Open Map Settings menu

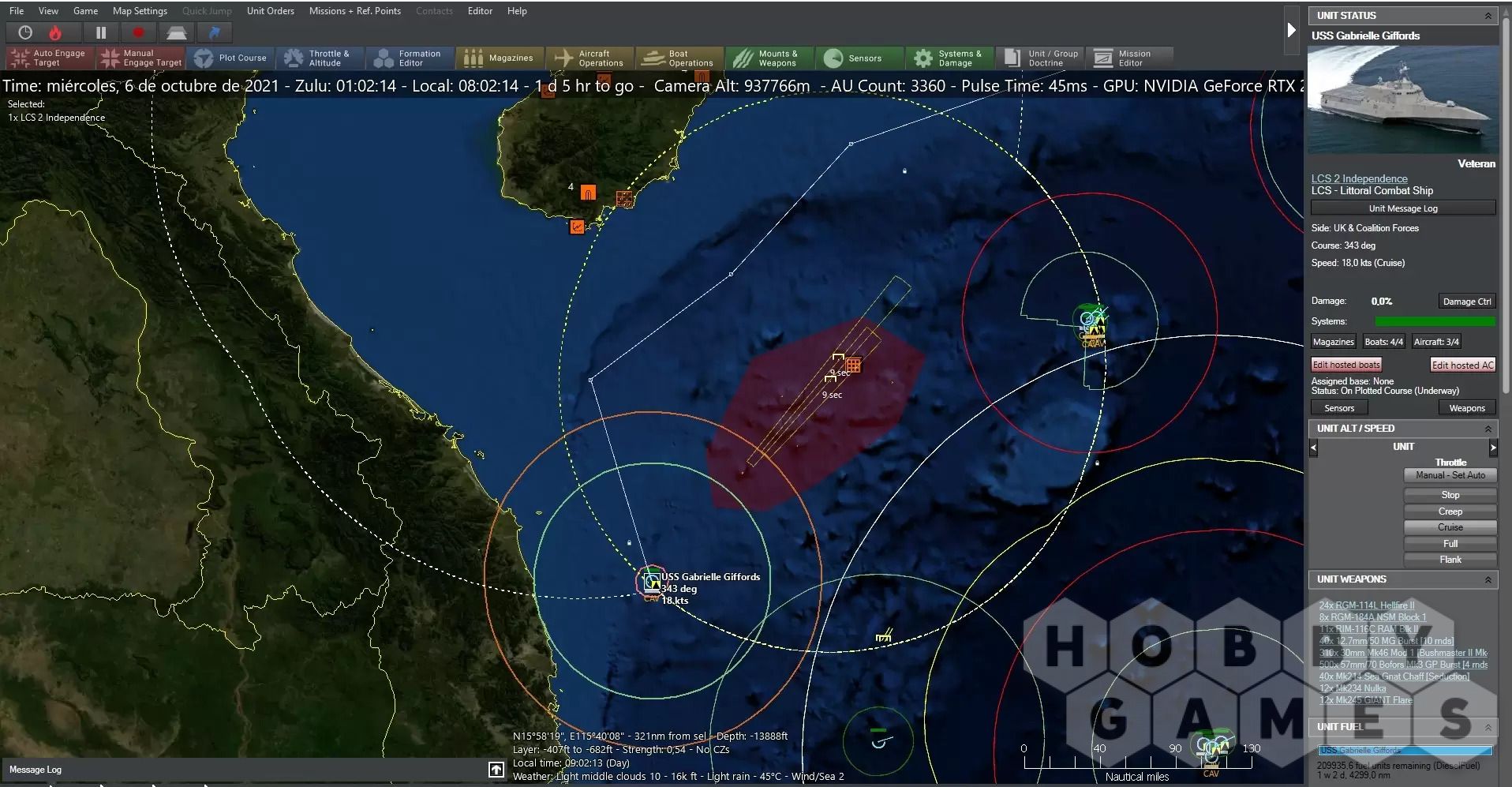[x=140, y=11]
